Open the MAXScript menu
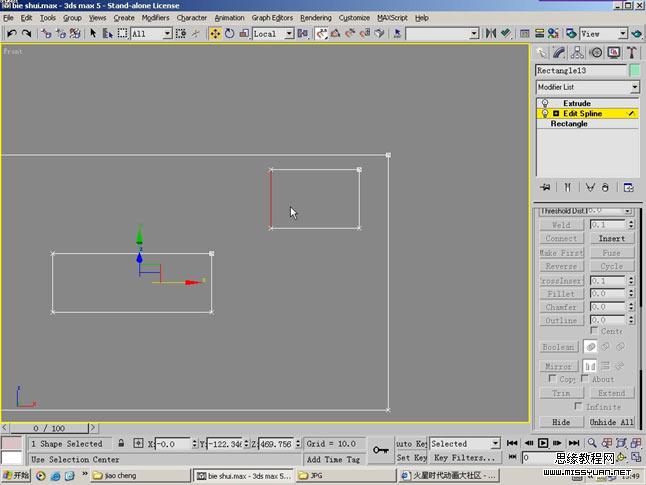646x485 pixels. tap(392, 18)
